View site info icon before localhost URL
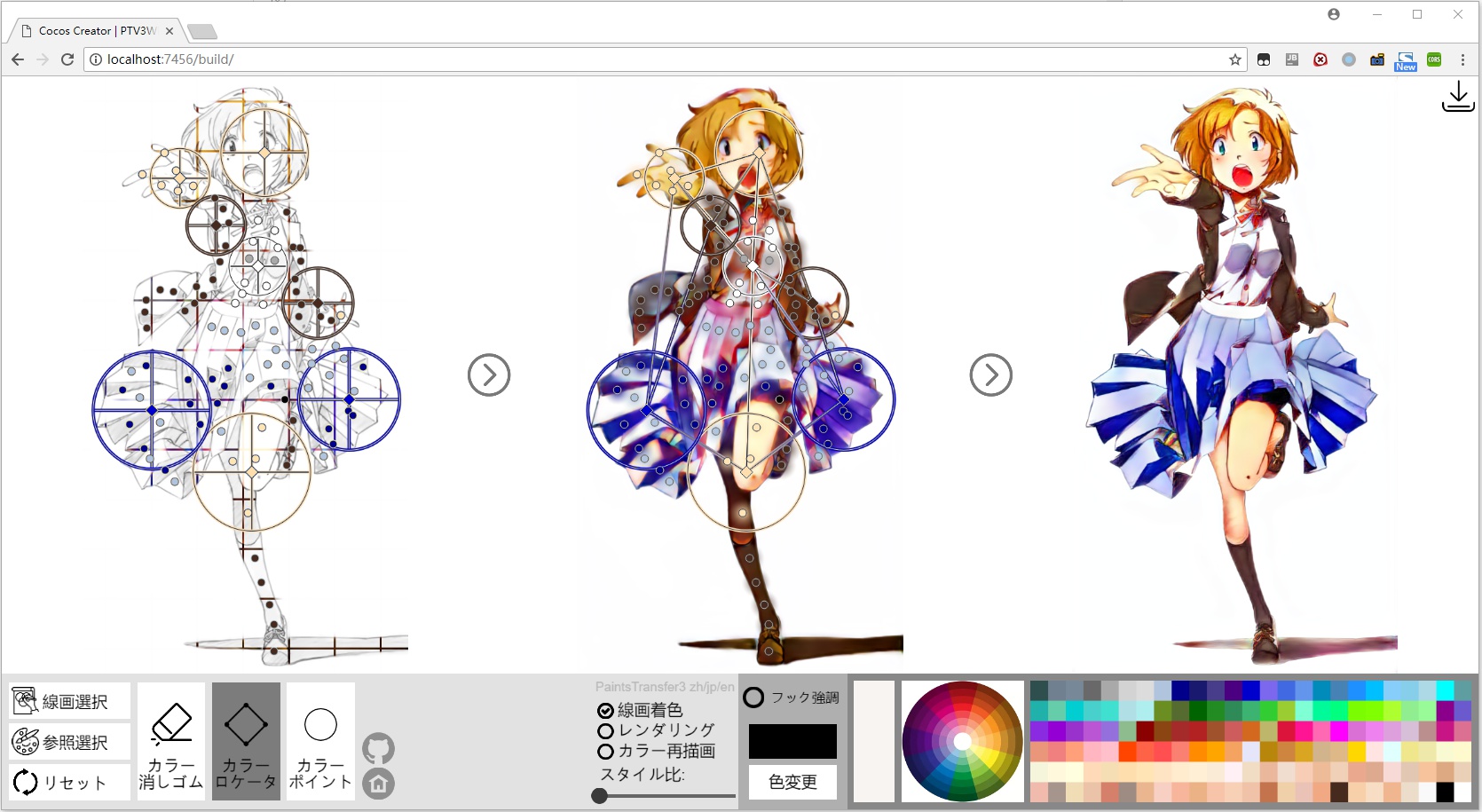1482x812 pixels. [95, 59]
